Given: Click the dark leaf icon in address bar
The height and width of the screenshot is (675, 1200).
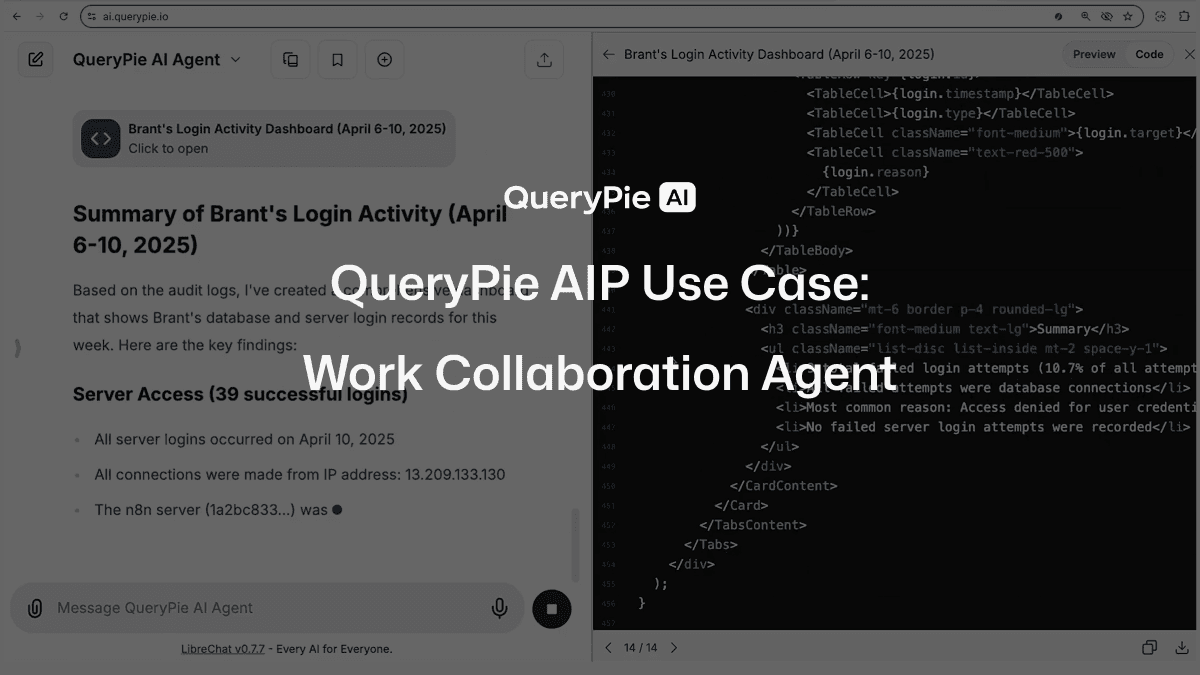Looking at the screenshot, I should pos(1059,17).
